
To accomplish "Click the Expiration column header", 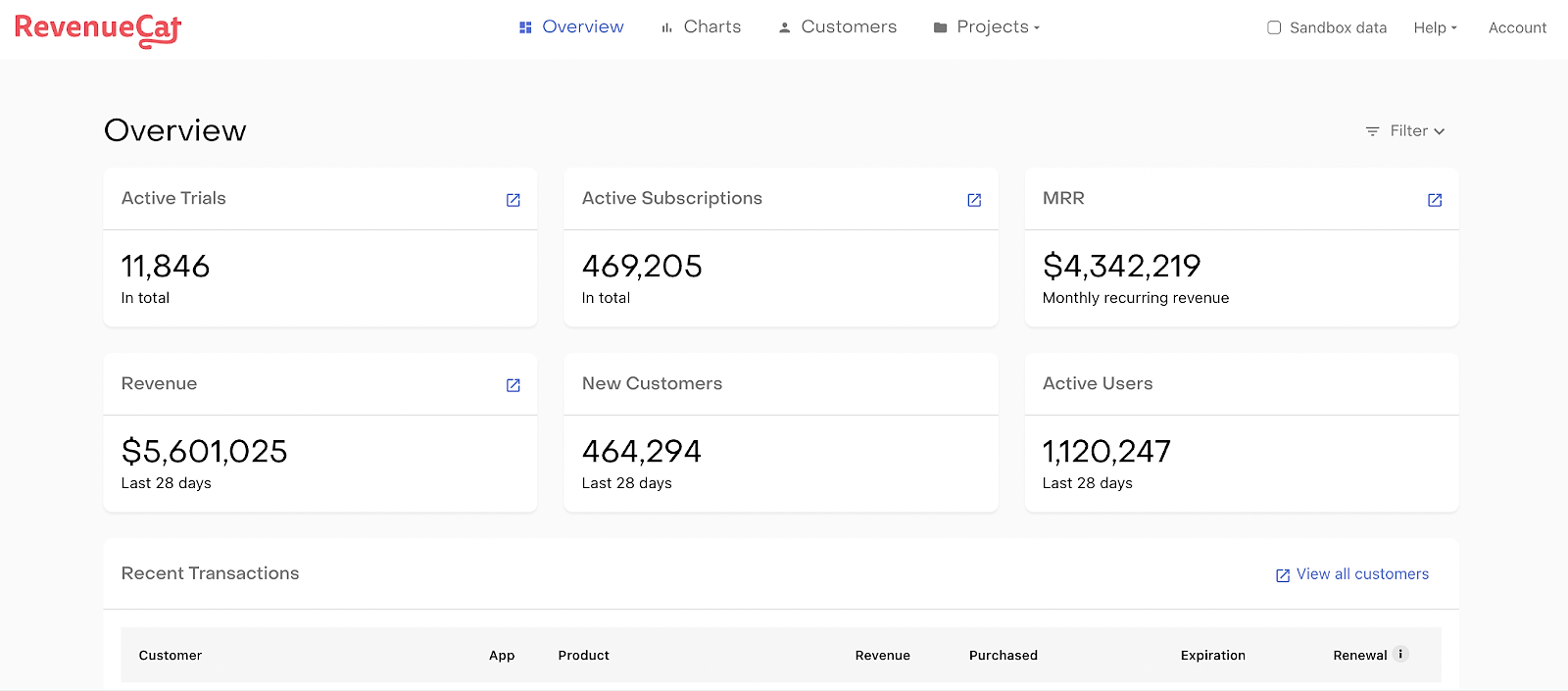I will pos(1213,655).
